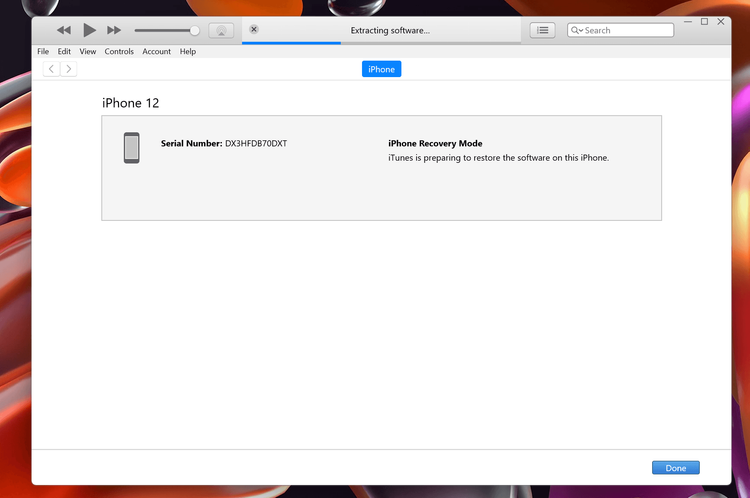Viewport: 750px width, 498px height.
Task: Open the Help menu
Action: point(188,51)
